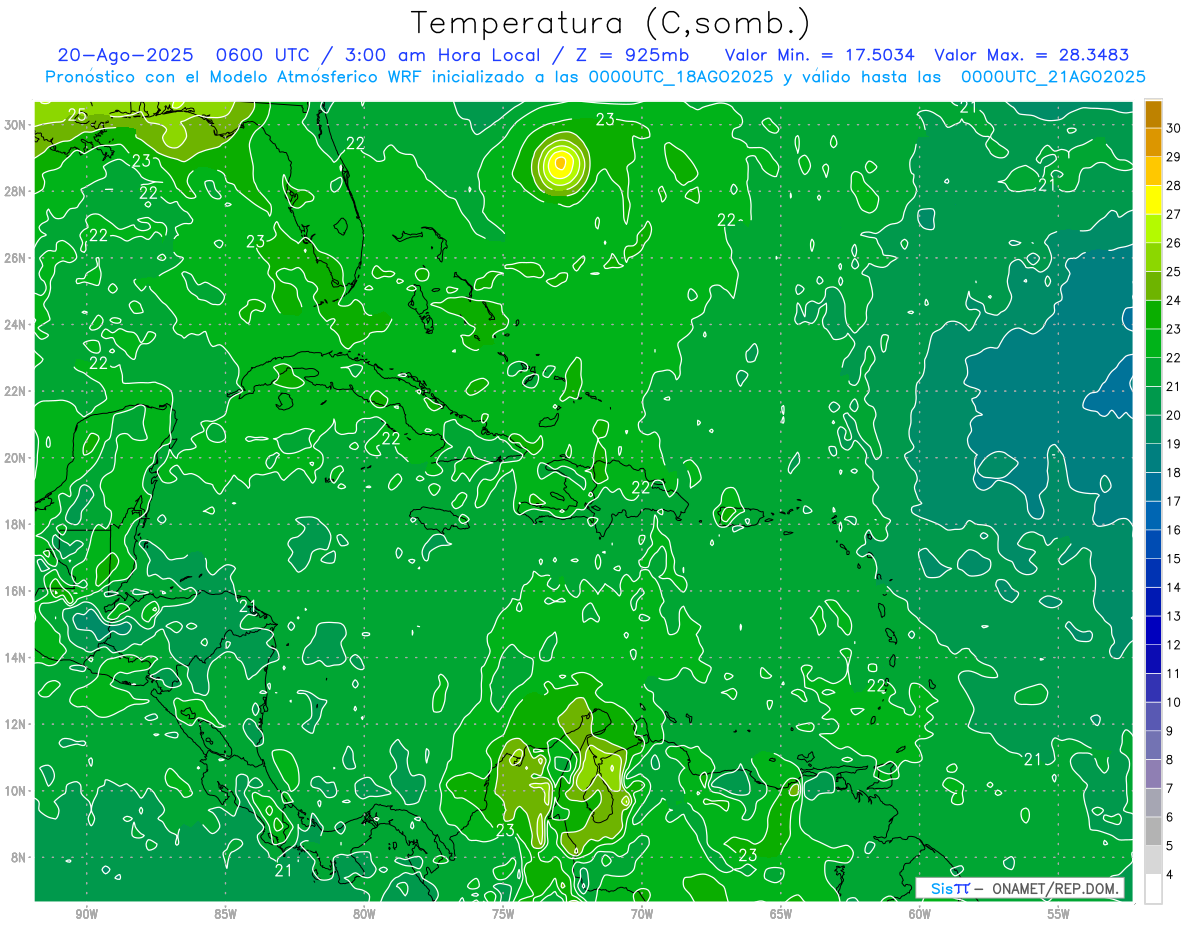Click the "18N" latitude axis label
The height and width of the screenshot is (927, 1200).
[16, 524]
